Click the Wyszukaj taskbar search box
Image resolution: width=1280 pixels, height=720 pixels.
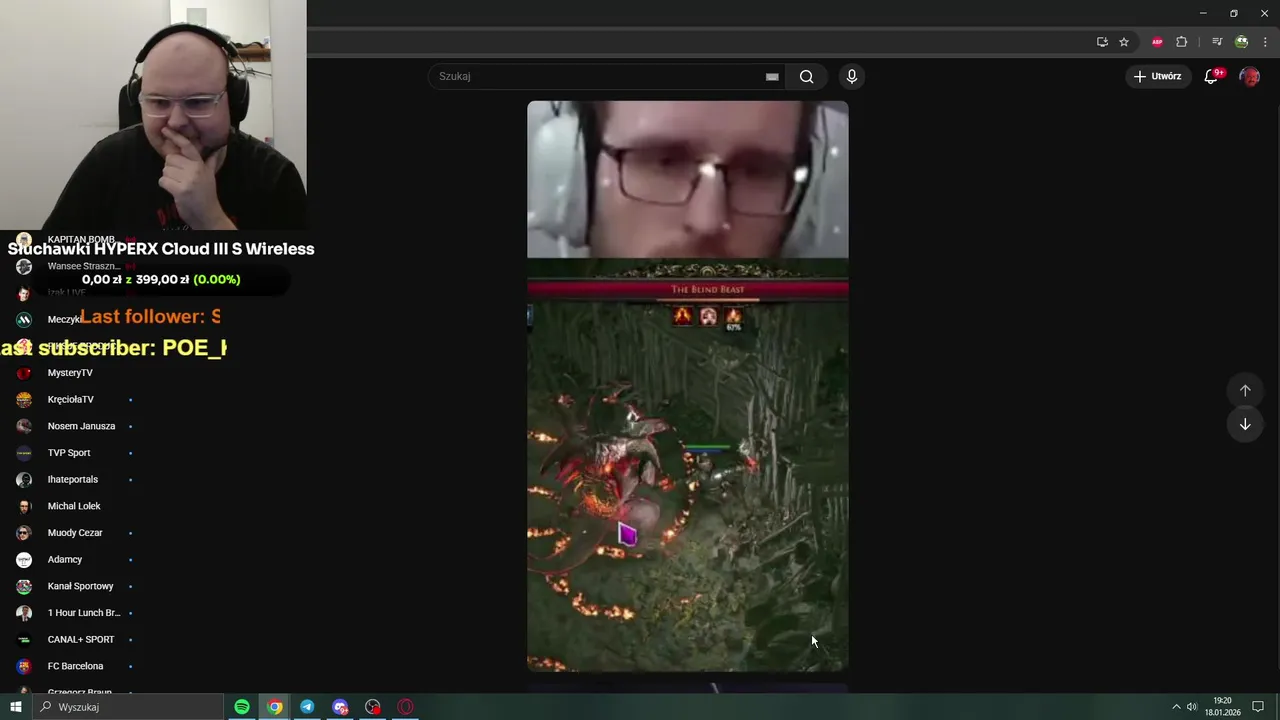click(x=128, y=707)
